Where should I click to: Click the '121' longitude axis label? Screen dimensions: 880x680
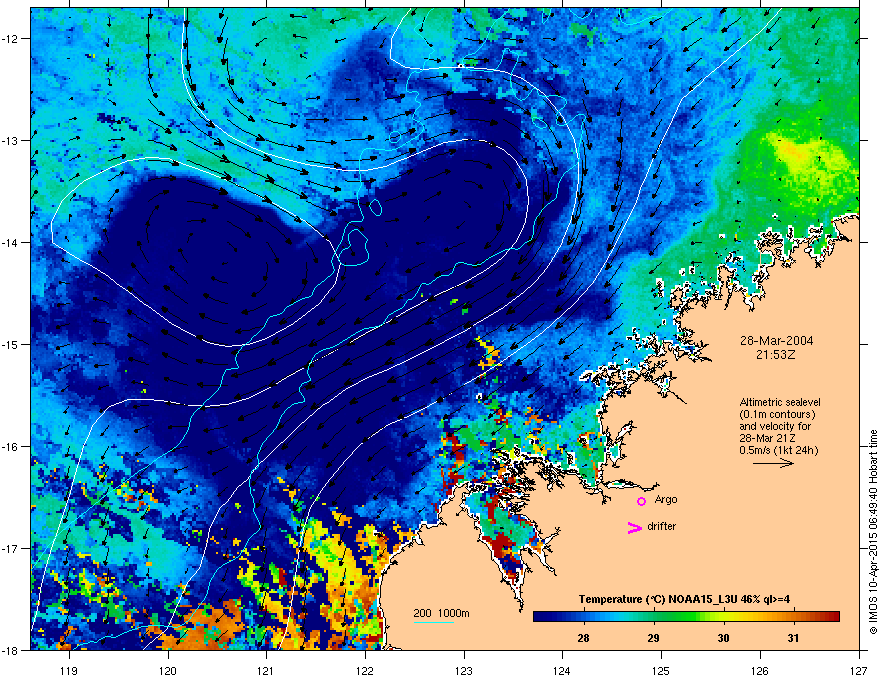click(266, 670)
